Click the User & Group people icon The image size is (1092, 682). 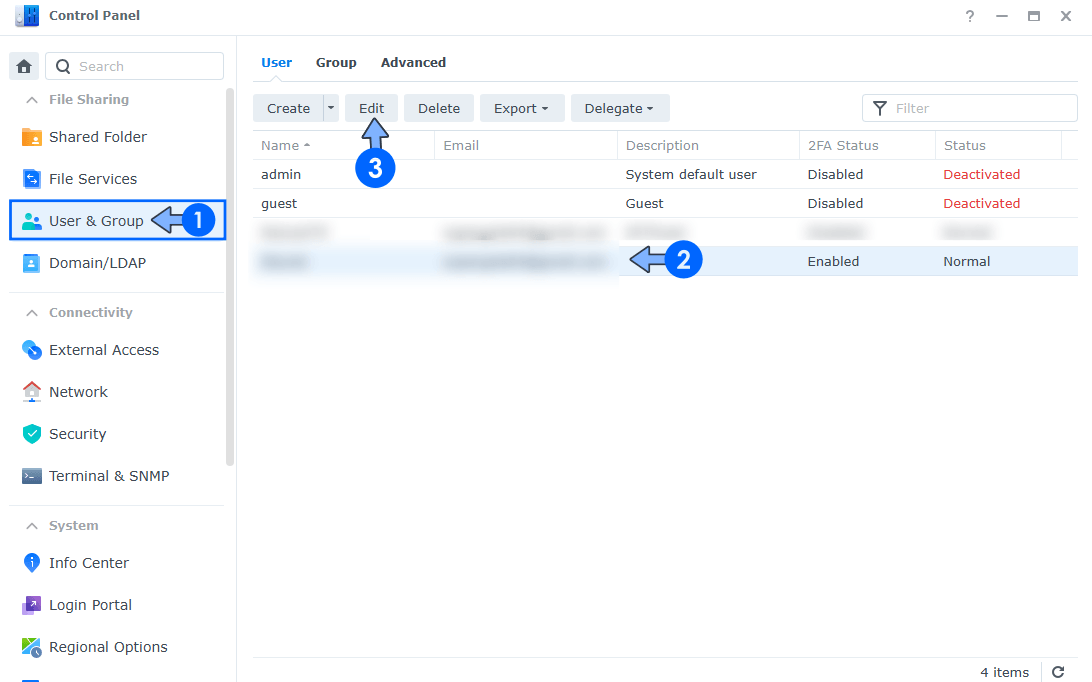click(x=31, y=222)
